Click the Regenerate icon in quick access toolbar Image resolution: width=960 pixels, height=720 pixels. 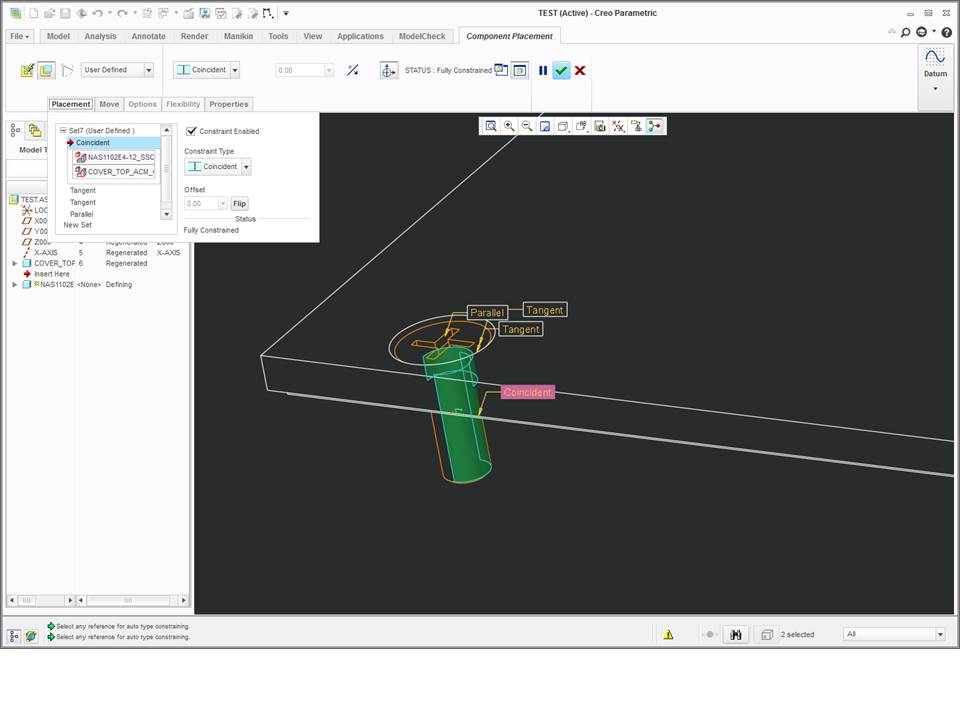147,13
